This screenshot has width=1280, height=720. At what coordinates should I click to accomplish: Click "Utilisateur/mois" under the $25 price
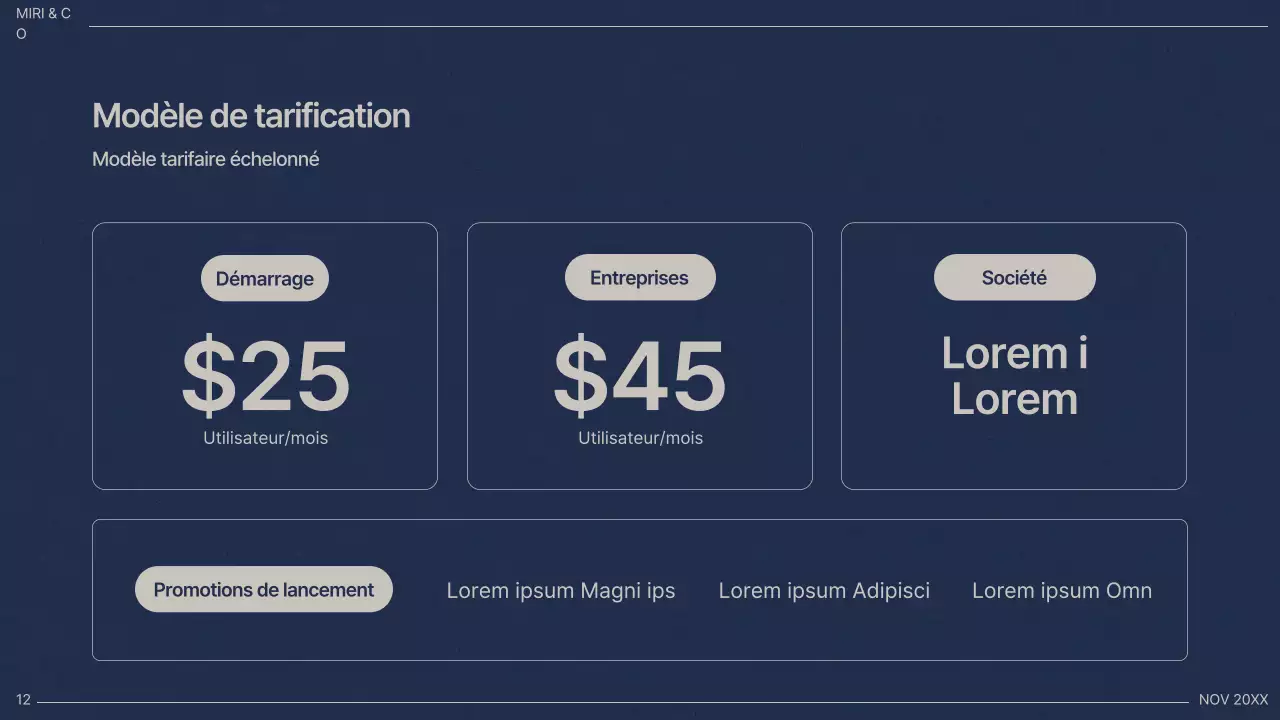(x=265, y=438)
